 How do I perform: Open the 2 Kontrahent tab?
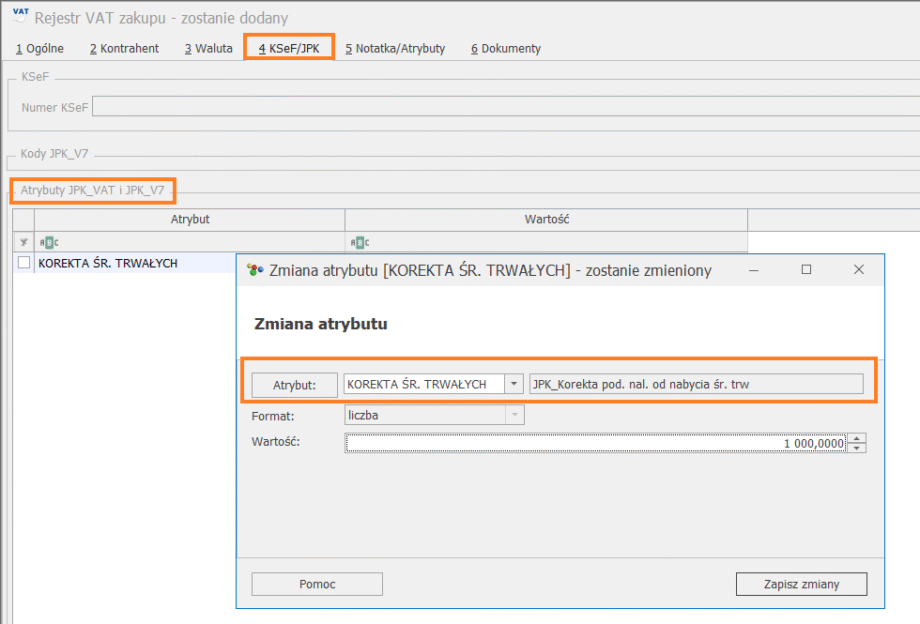point(124,48)
